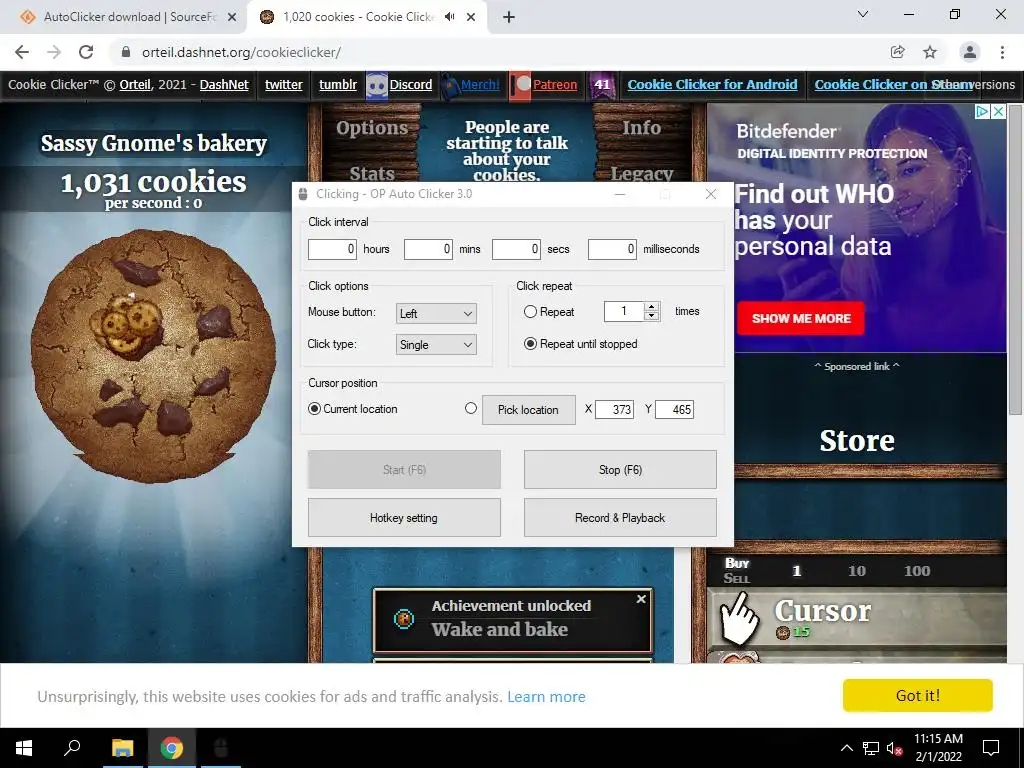Select buy amount 100 in store
Image resolution: width=1024 pixels, height=768 pixels.
[917, 571]
